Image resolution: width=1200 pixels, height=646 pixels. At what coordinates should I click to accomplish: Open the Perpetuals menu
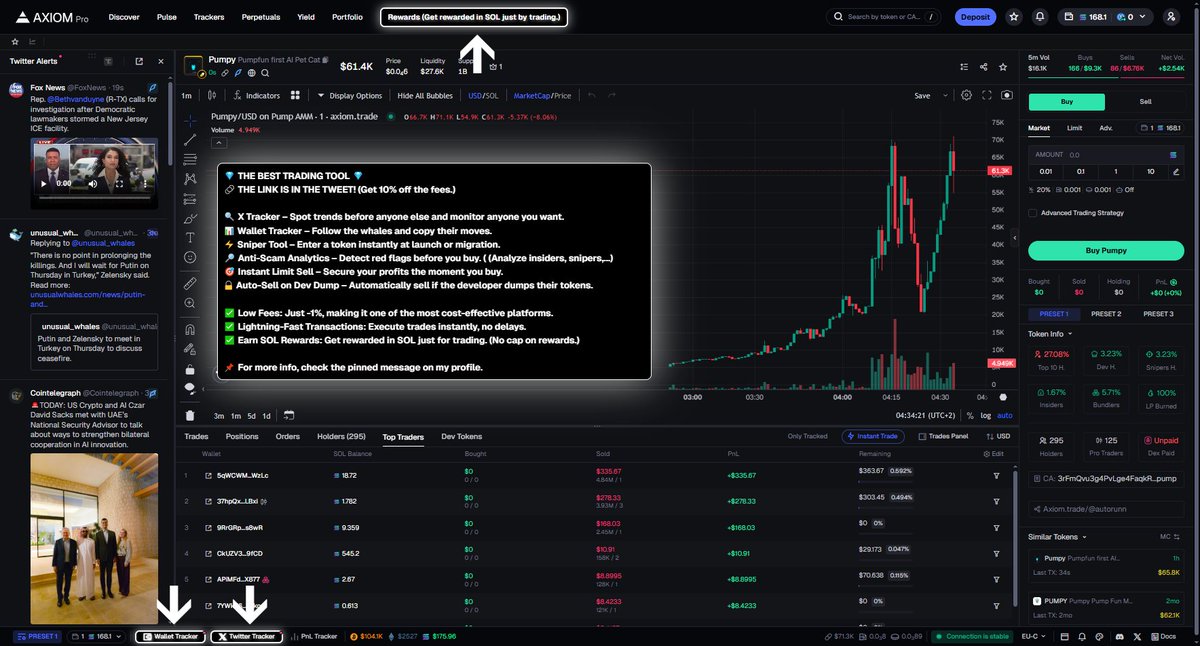[260, 17]
